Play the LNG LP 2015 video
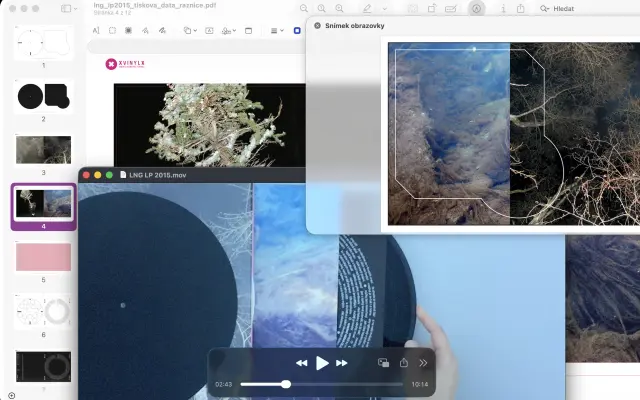 pos(322,363)
